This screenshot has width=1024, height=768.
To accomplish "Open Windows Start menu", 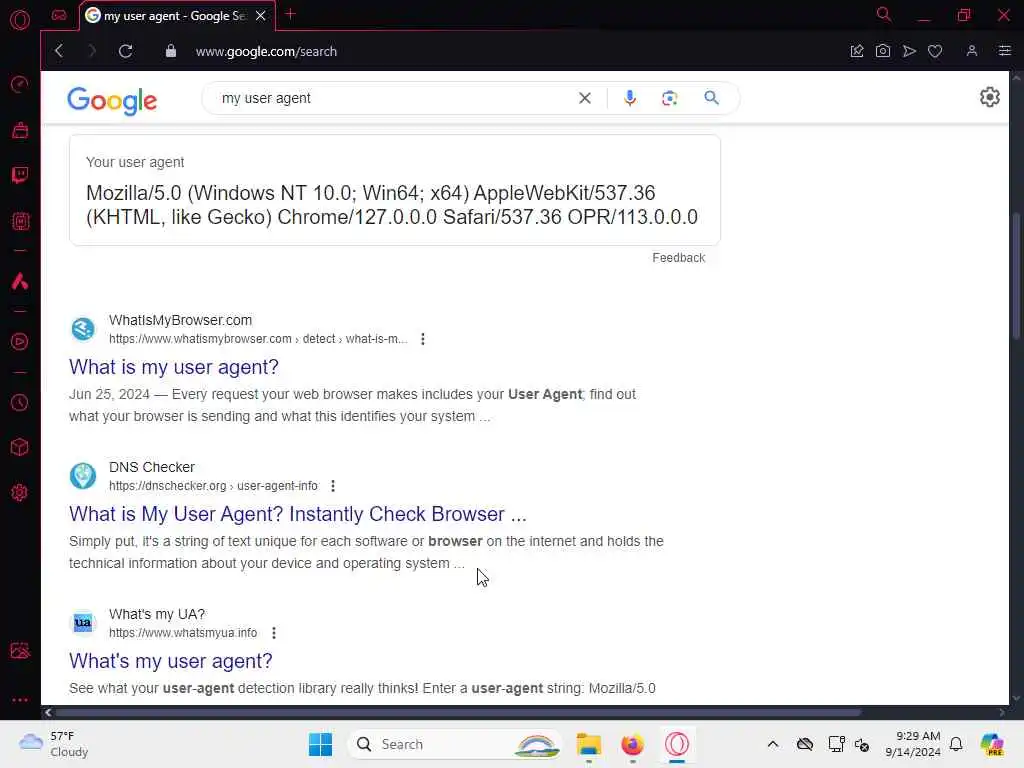I will [320, 744].
